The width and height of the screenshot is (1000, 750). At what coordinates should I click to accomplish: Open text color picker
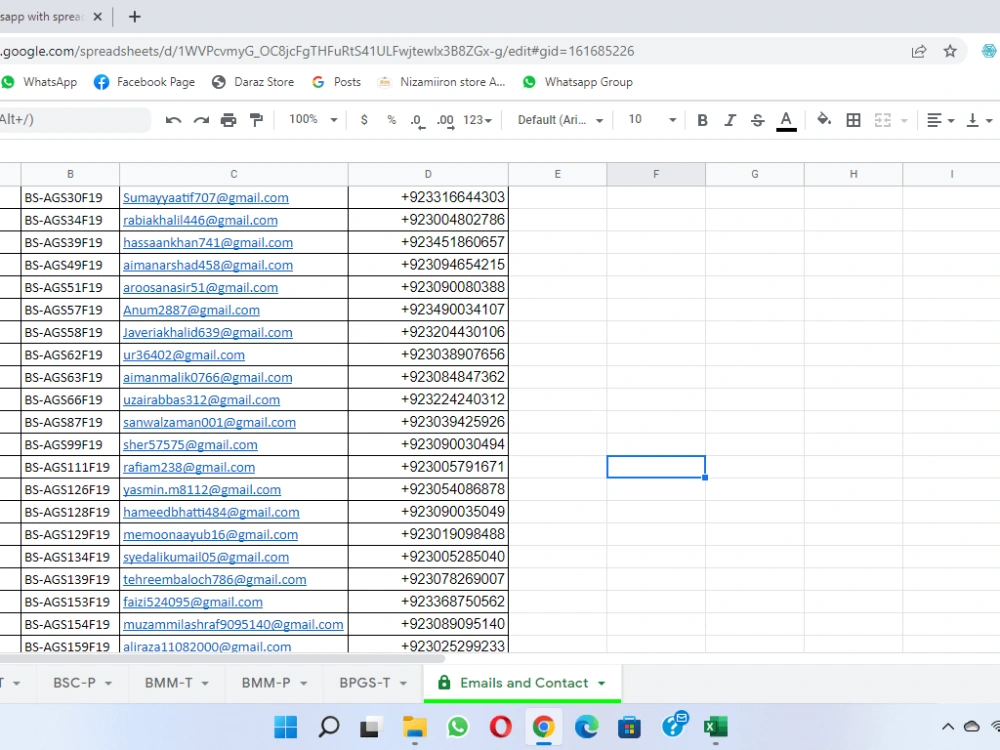point(786,121)
